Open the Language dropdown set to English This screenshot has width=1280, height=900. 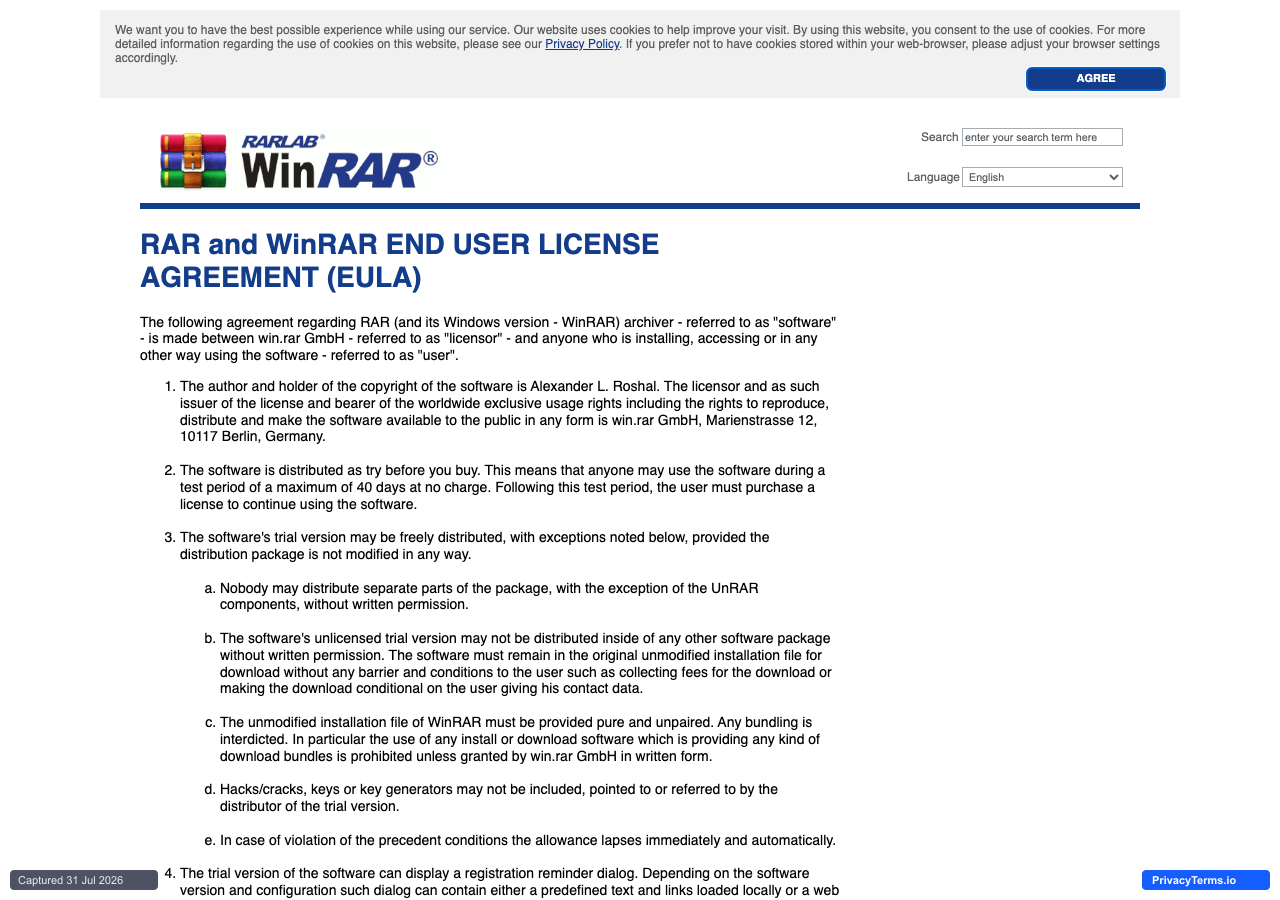(1042, 177)
